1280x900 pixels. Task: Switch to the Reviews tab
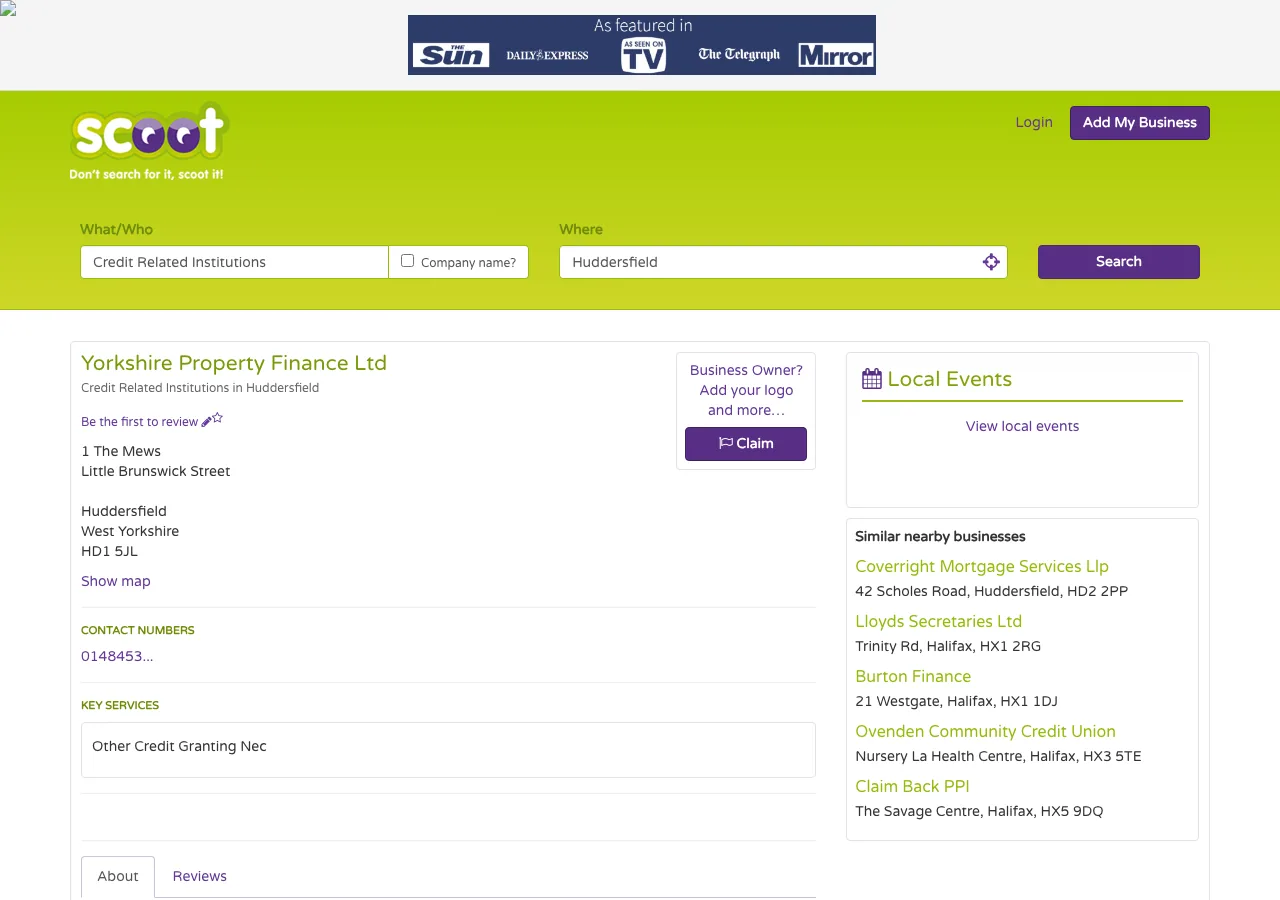199,876
